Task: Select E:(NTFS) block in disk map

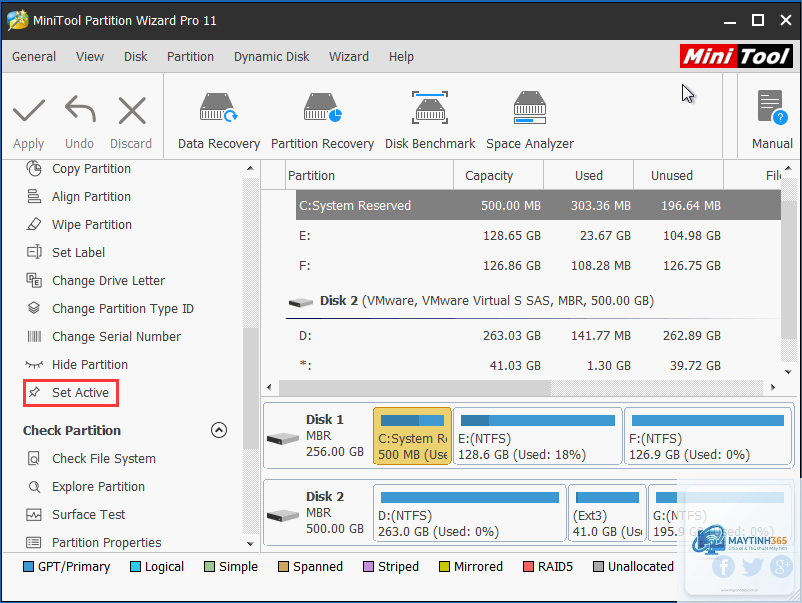Action: [x=538, y=436]
